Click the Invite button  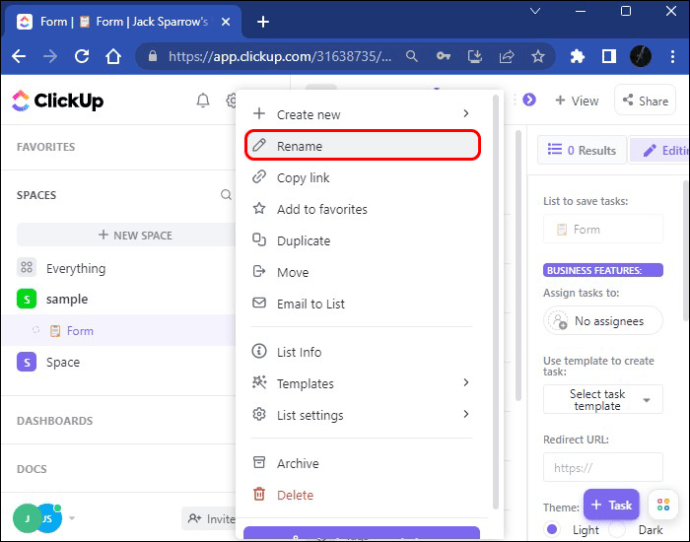pyautogui.click(x=209, y=519)
